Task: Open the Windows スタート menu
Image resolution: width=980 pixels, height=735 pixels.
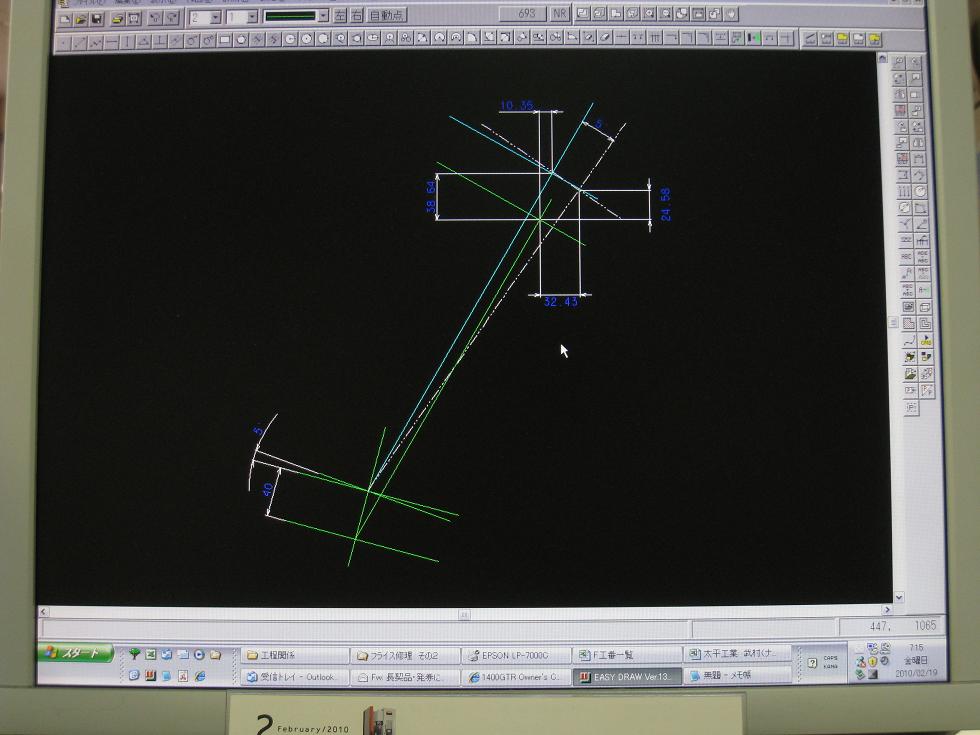Action: pos(76,654)
